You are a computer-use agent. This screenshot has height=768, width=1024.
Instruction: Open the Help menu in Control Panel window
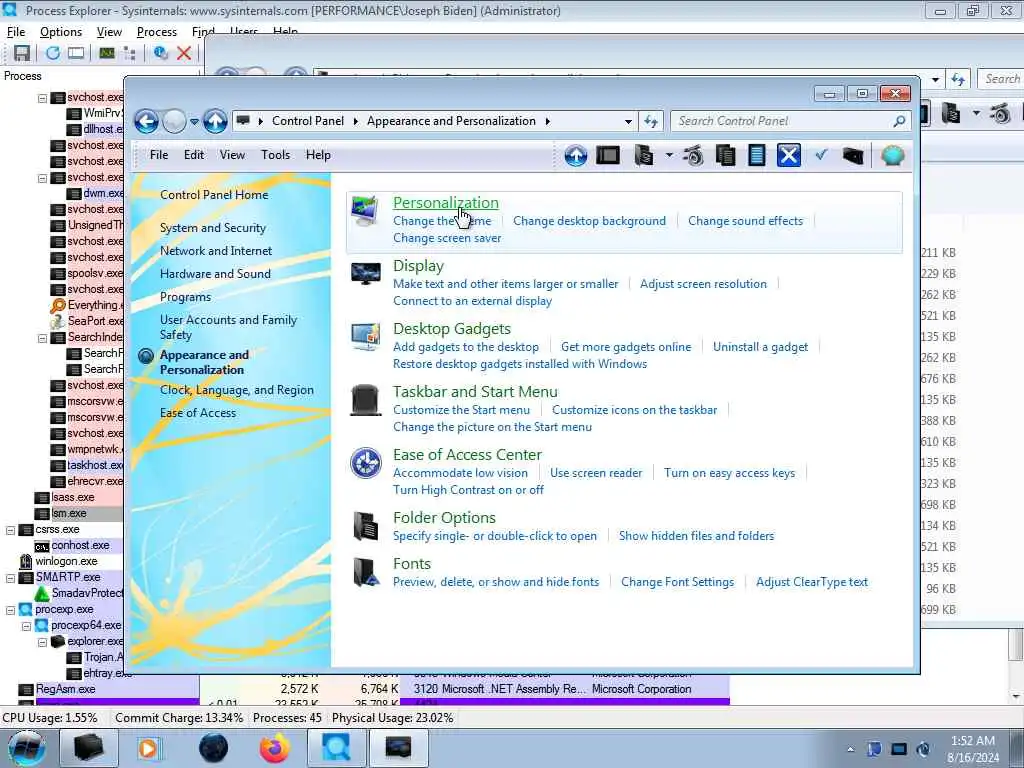coord(318,155)
